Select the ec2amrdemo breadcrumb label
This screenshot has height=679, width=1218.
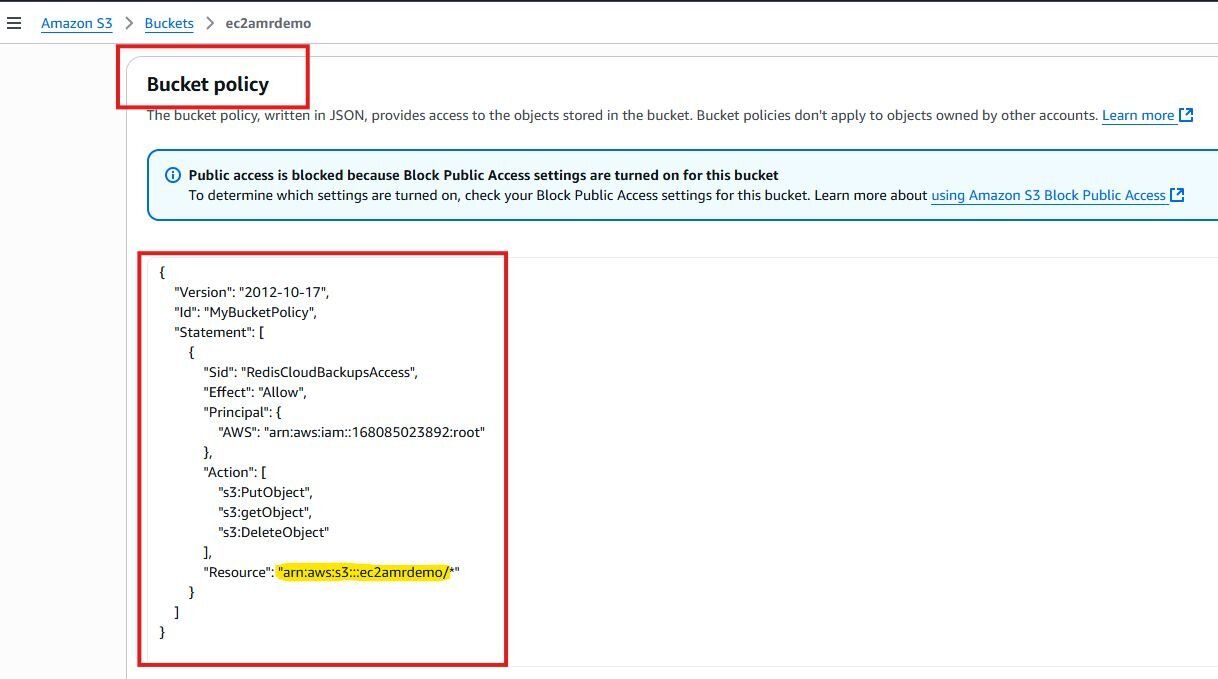tap(268, 23)
